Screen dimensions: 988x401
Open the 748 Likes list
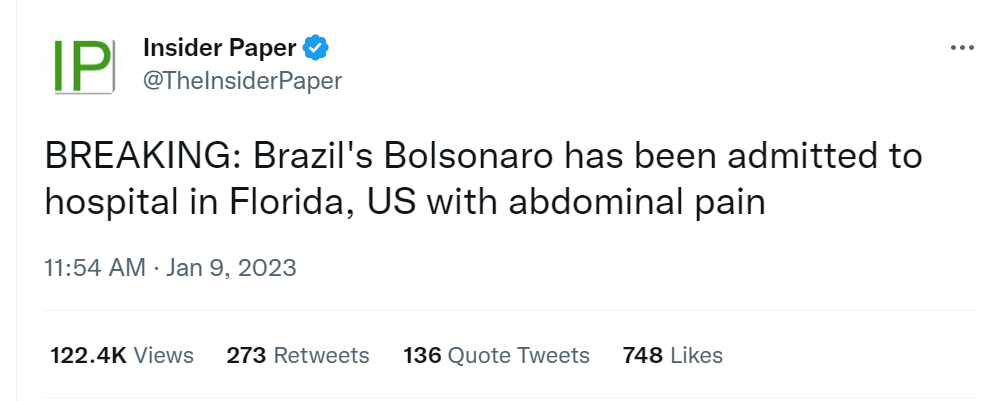coord(672,355)
